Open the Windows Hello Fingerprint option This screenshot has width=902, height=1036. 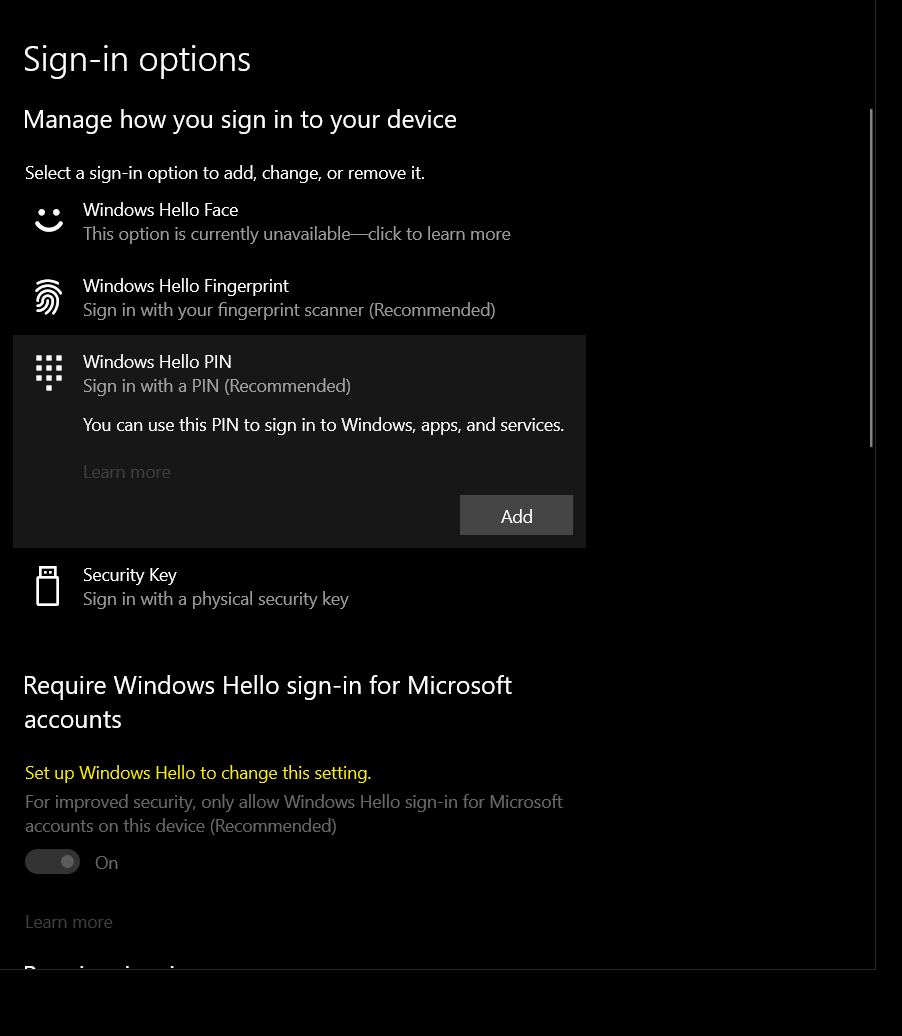[299, 297]
